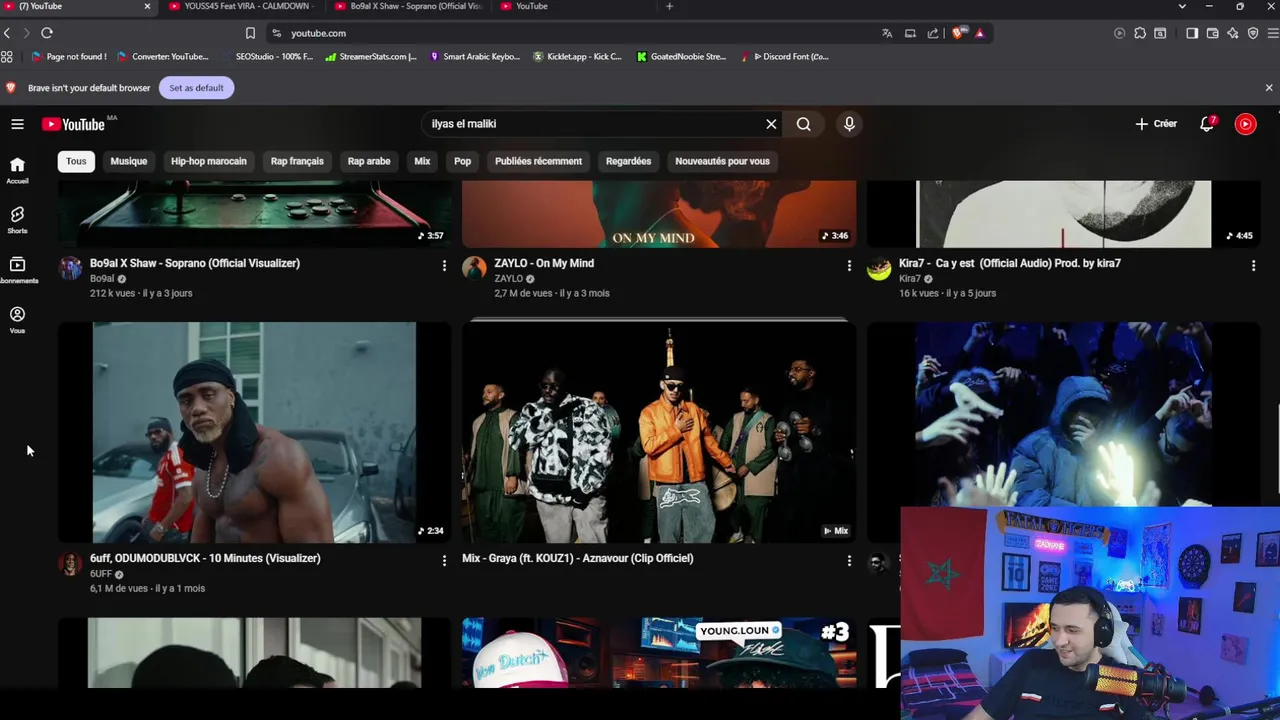Open Converter: YouTube bookmark

[163, 57]
